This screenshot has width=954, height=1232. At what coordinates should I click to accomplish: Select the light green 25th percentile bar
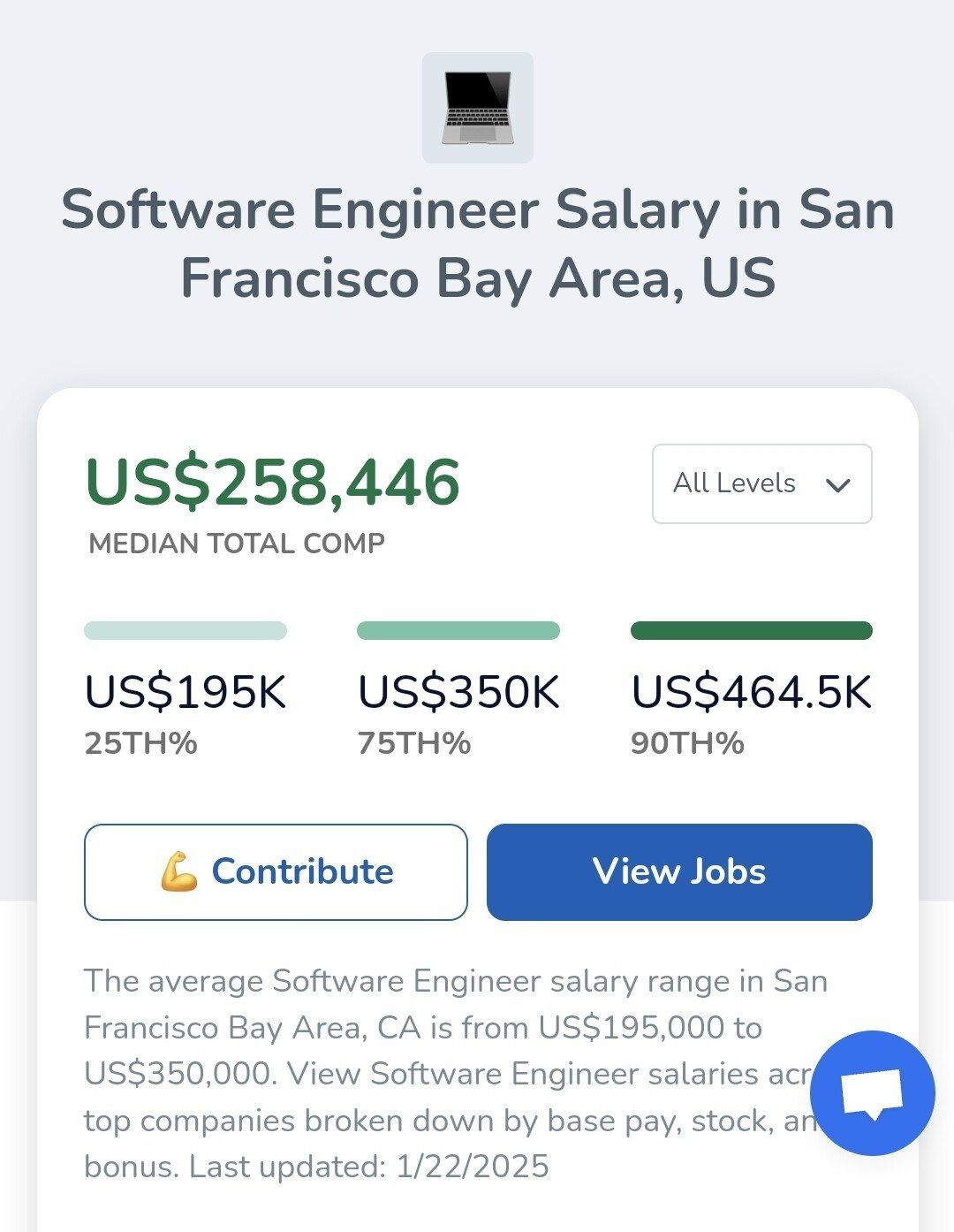point(185,630)
